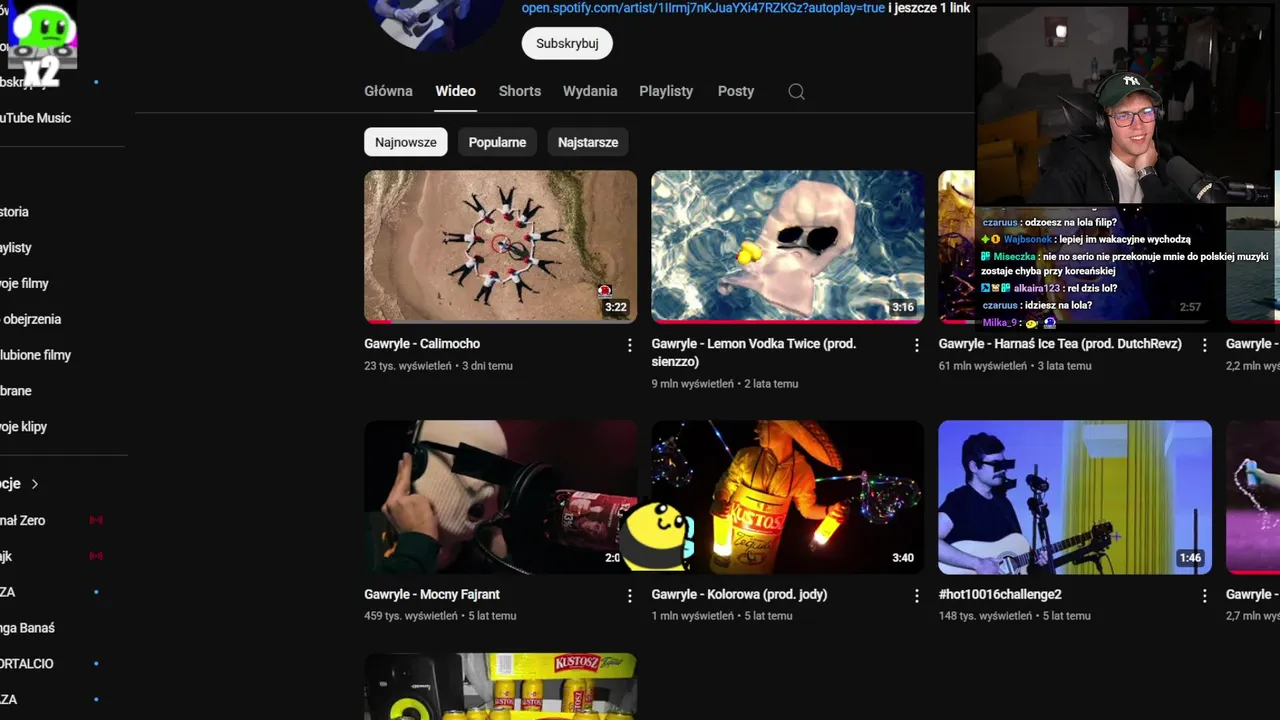
Task: Switch to the Playlisty tab
Action: 666,91
